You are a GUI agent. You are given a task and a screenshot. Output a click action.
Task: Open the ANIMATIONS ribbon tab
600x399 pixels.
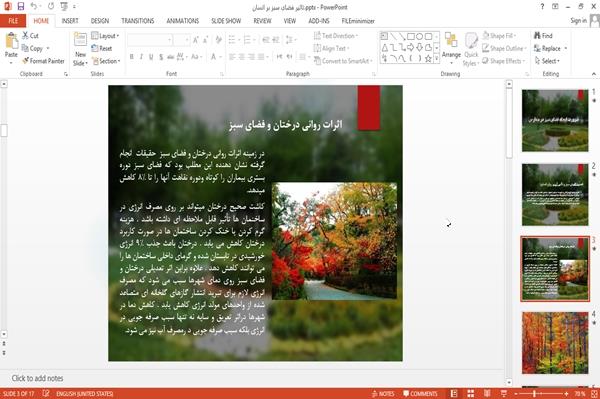pyautogui.click(x=183, y=21)
